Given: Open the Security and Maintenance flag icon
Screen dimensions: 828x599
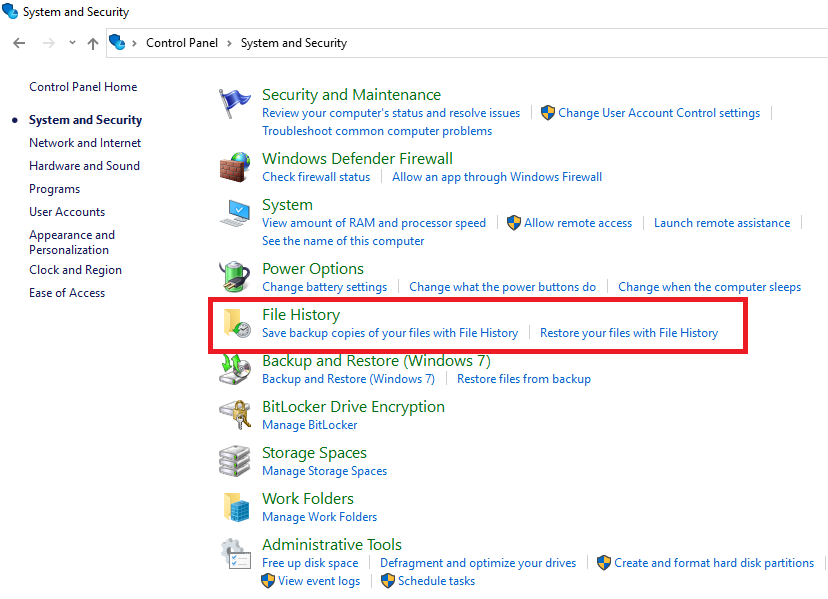Looking at the screenshot, I should pos(234,103).
